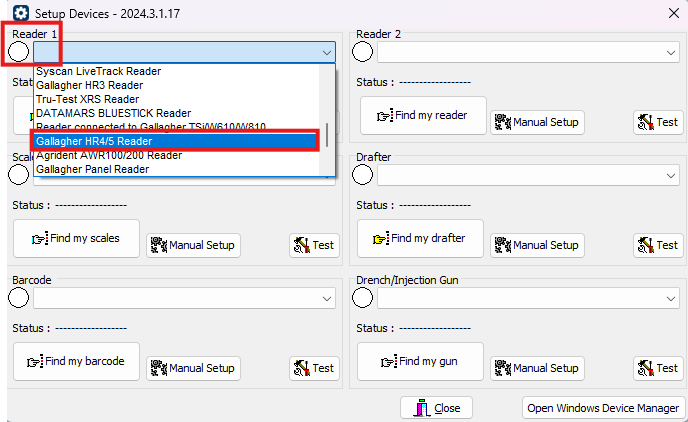The height and width of the screenshot is (422, 688).
Task: Click the Reader 2 combo box field
Action: (528, 53)
